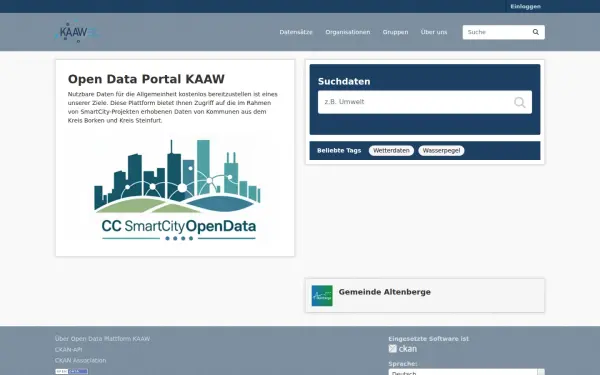Click the 'Sprache:' label in footer
This screenshot has width=600, height=375.
coord(403,364)
